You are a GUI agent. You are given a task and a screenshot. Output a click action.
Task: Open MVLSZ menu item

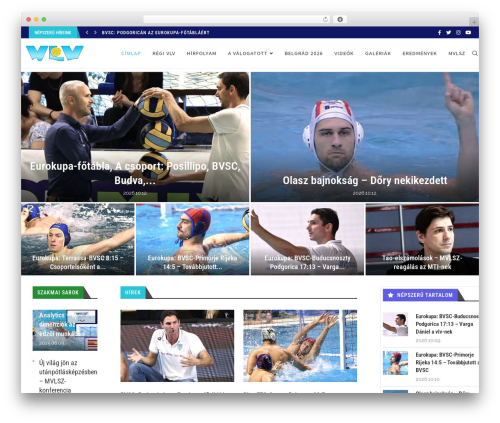[x=456, y=53]
